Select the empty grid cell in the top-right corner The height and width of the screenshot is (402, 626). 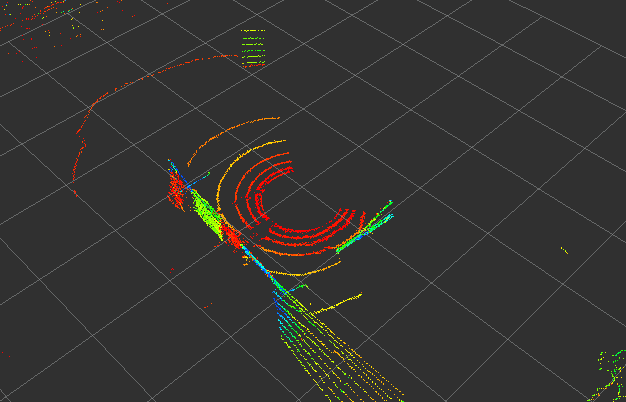[x=560, y=25]
